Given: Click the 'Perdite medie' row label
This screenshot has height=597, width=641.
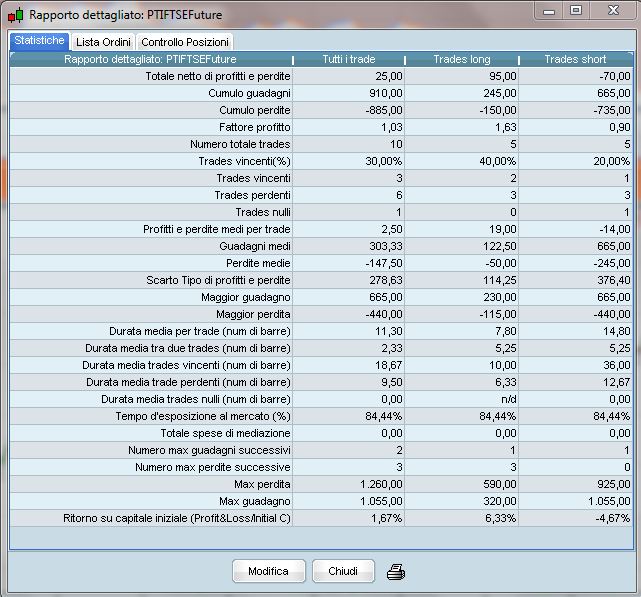Looking at the screenshot, I should pyautogui.click(x=258, y=263).
